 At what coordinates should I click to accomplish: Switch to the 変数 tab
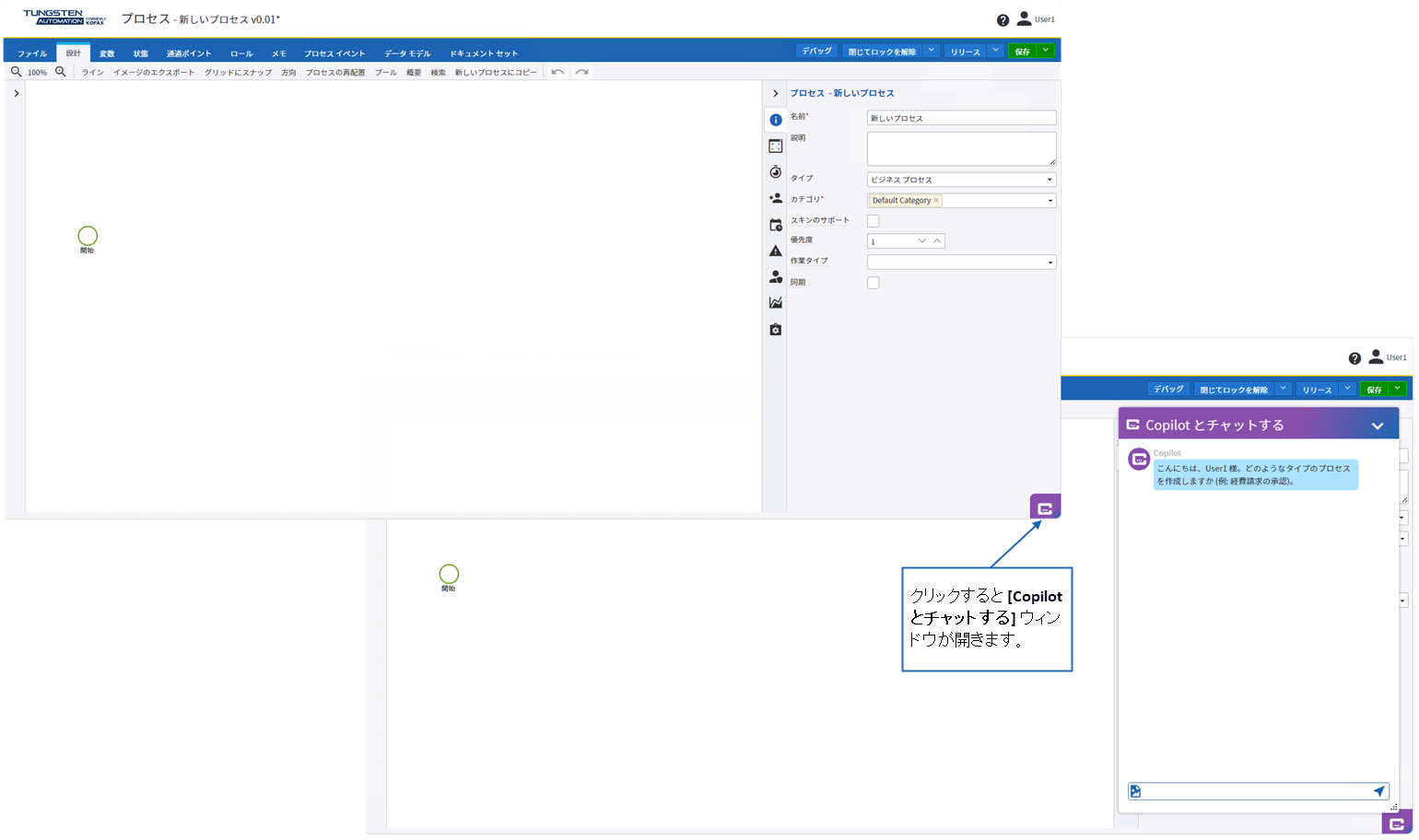(107, 53)
